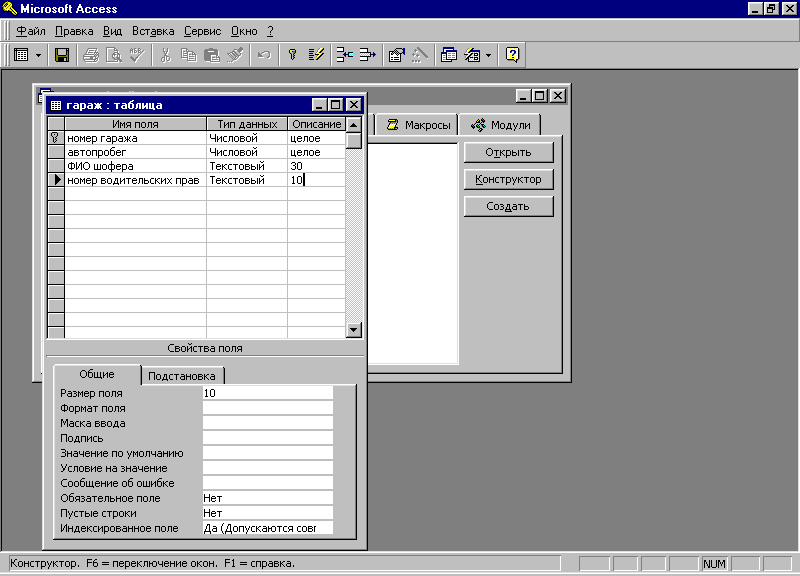800x576 pixels.
Task: Click the Paste clipboard icon
Action: click(x=212, y=55)
